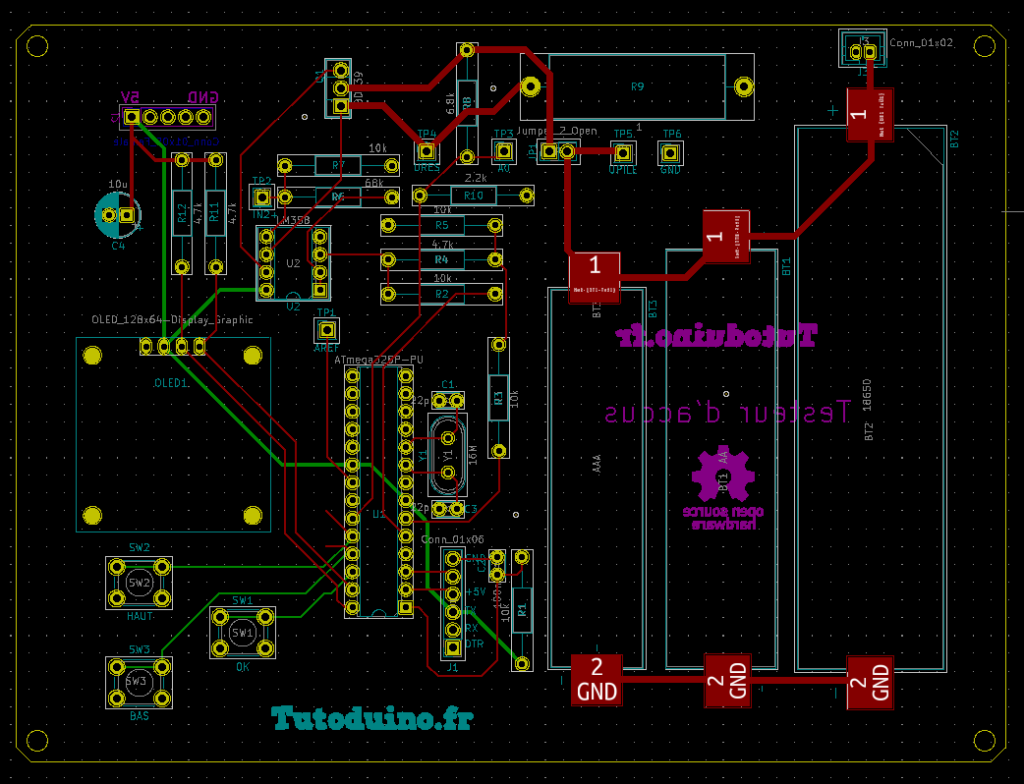Select the TP4 test point pad
This screenshot has width=1024, height=784.
tap(426, 152)
